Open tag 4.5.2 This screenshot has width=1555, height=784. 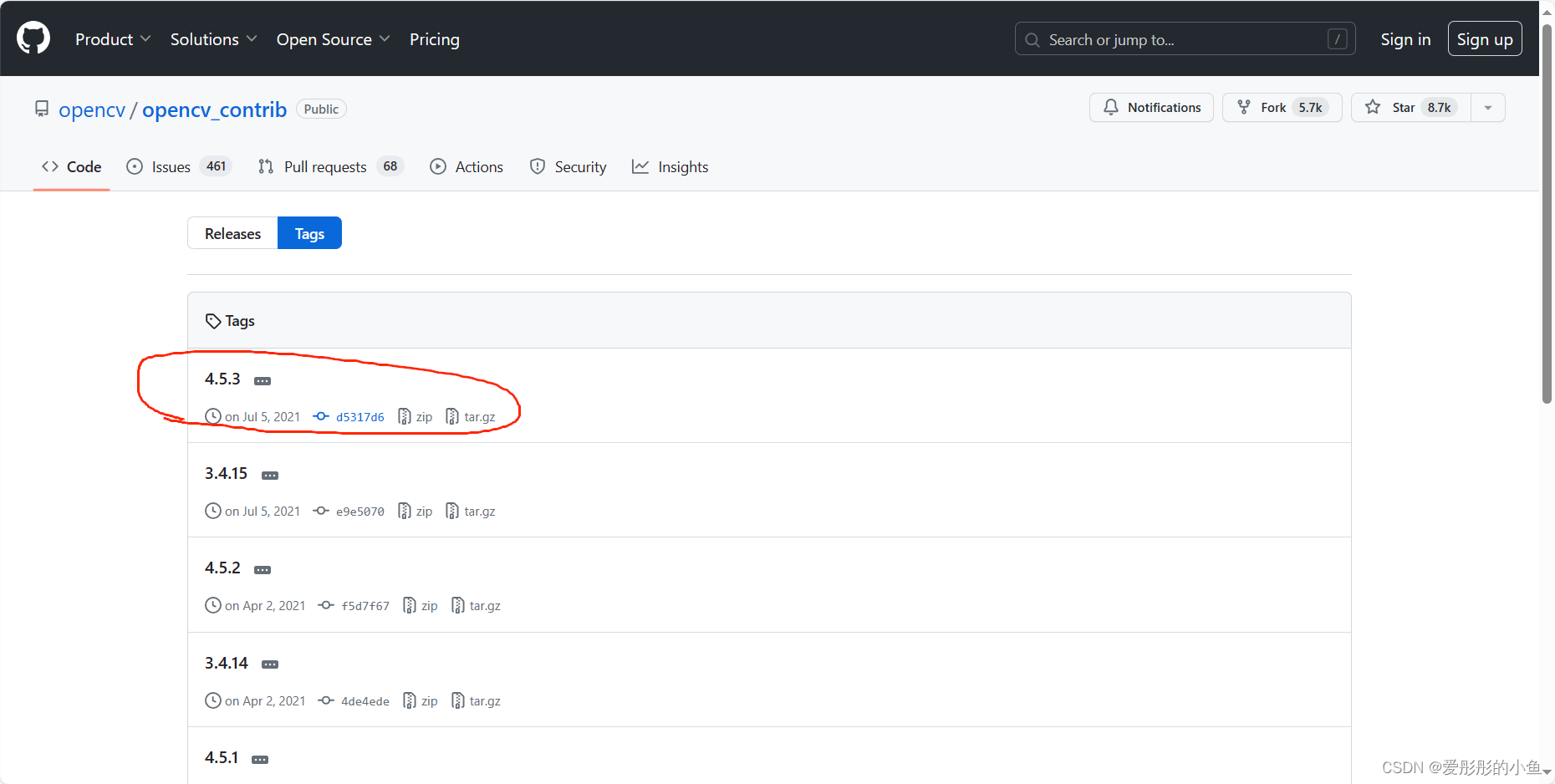[222, 568]
